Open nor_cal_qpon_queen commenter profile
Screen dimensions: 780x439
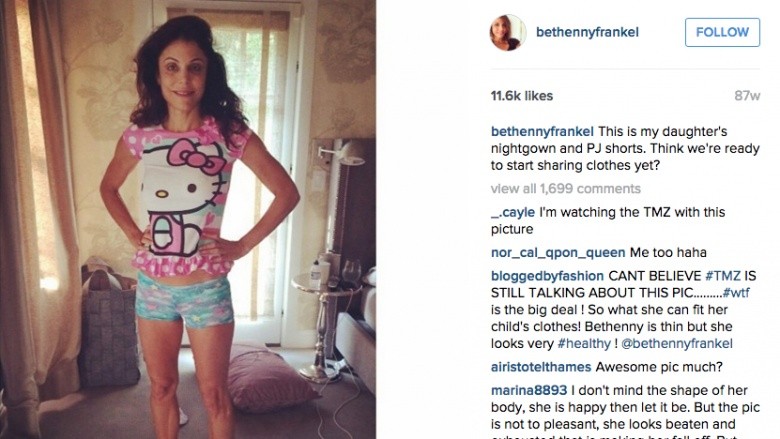(x=558, y=253)
